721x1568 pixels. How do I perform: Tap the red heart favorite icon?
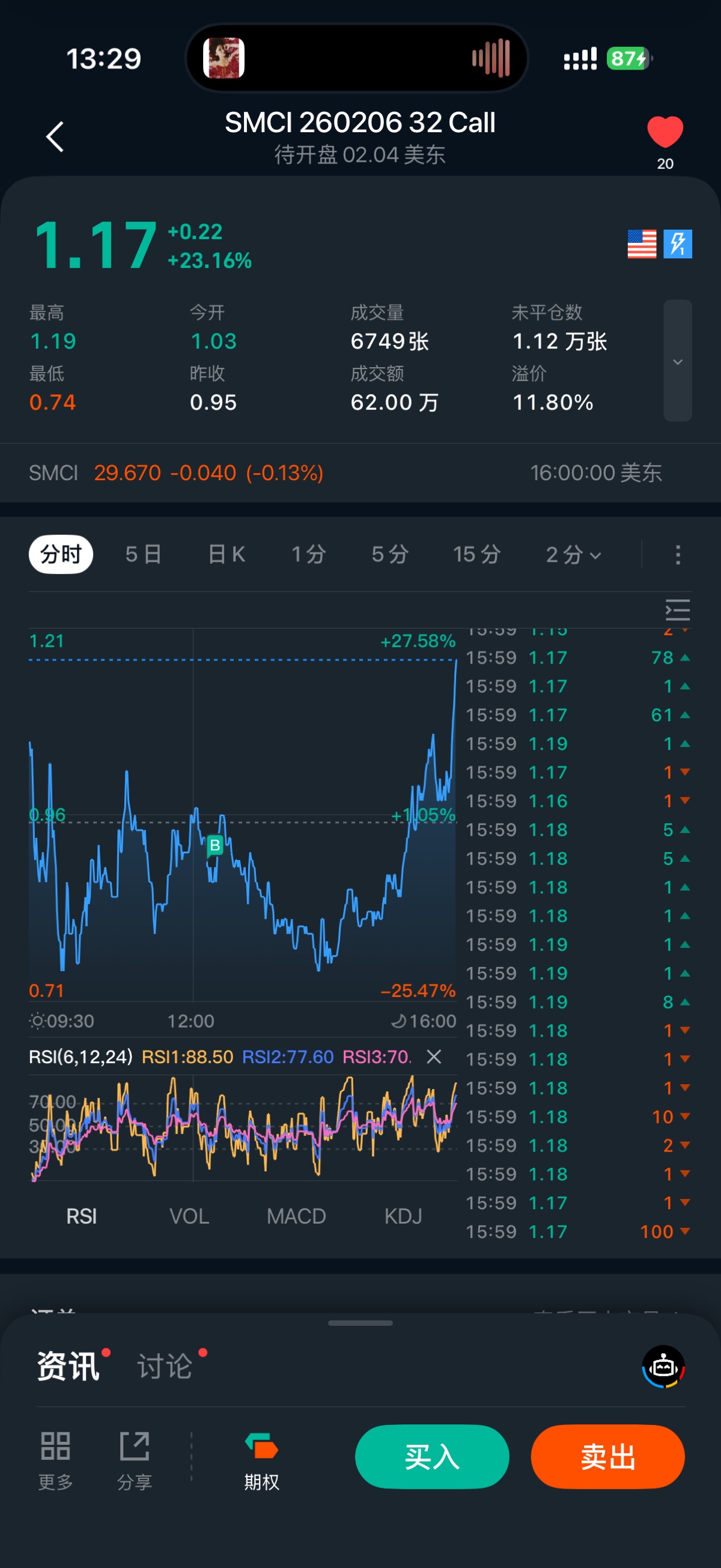665,132
